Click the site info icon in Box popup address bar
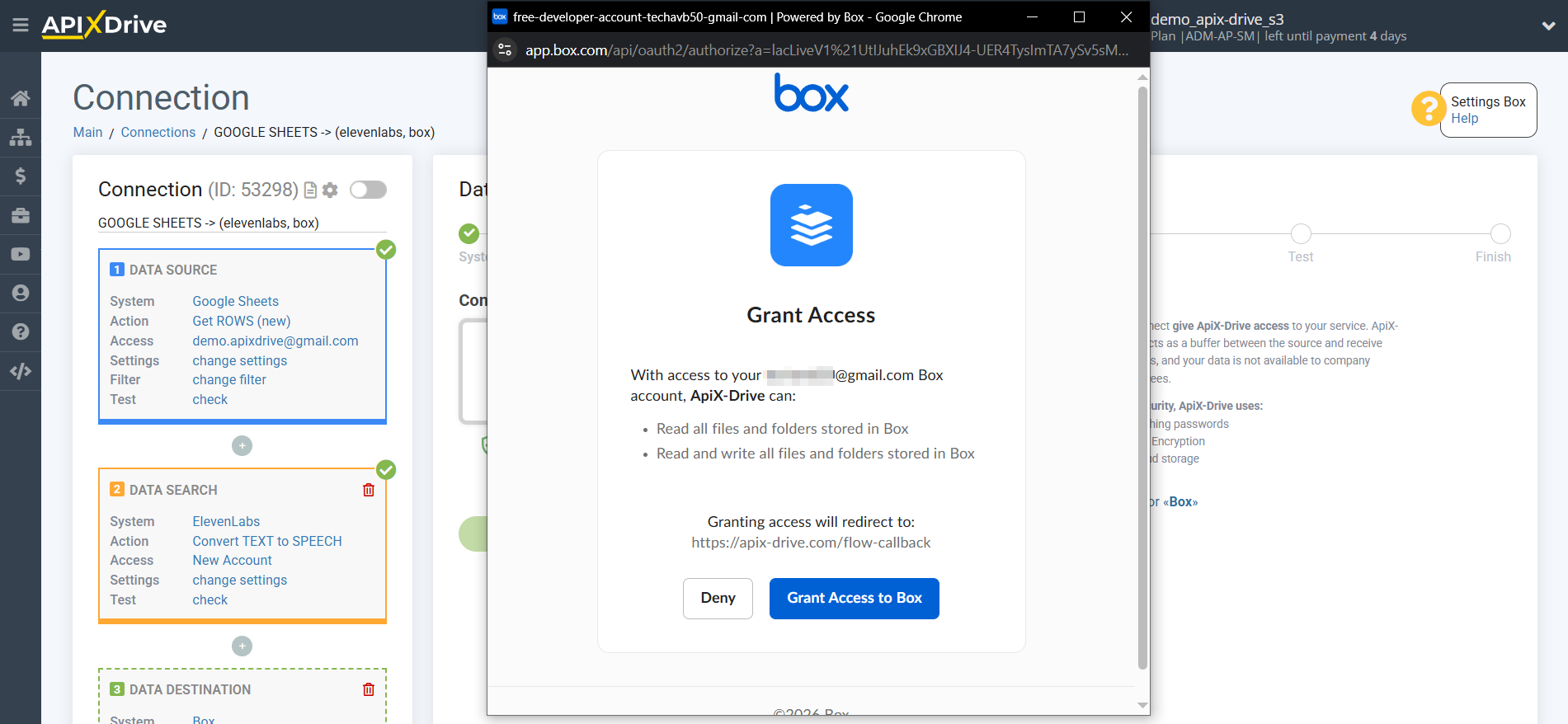The width and height of the screenshot is (1568, 724). pos(505,49)
